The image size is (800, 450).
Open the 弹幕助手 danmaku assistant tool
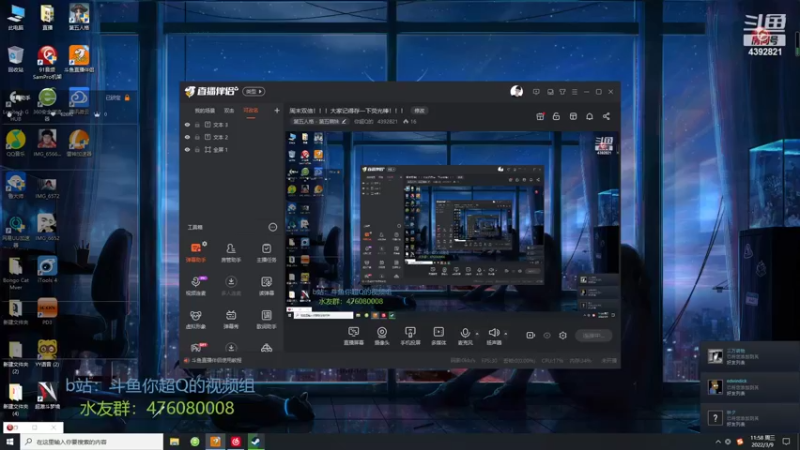(x=195, y=253)
